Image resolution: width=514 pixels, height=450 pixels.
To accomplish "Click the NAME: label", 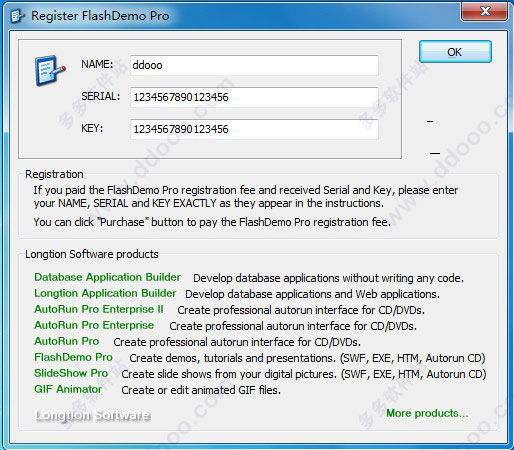I will tap(97, 64).
